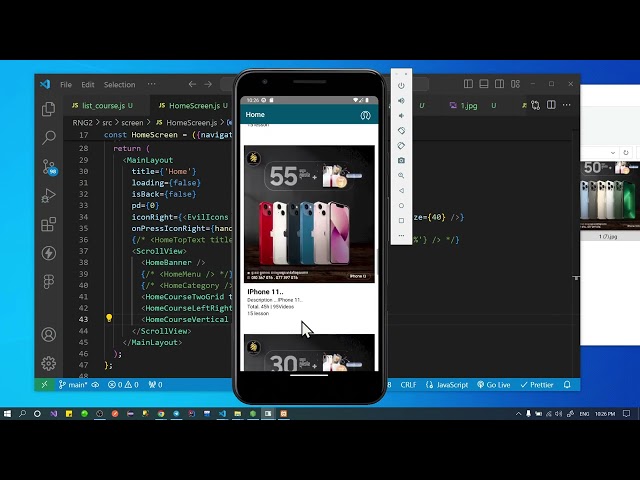Click the main* branch in status bar
640x480 pixels.
coord(73,384)
